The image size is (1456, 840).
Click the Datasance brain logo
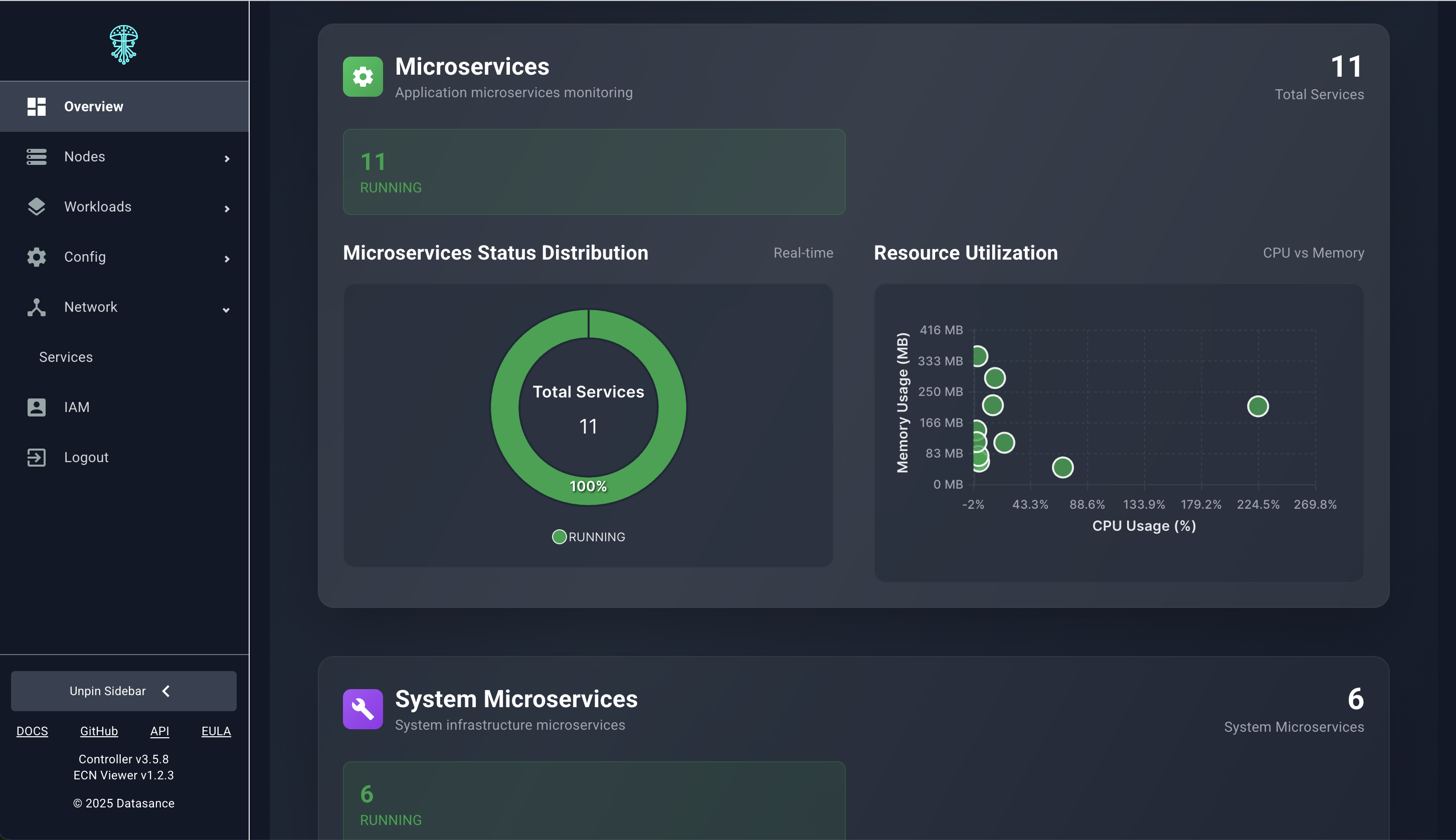(x=123, y=44)
